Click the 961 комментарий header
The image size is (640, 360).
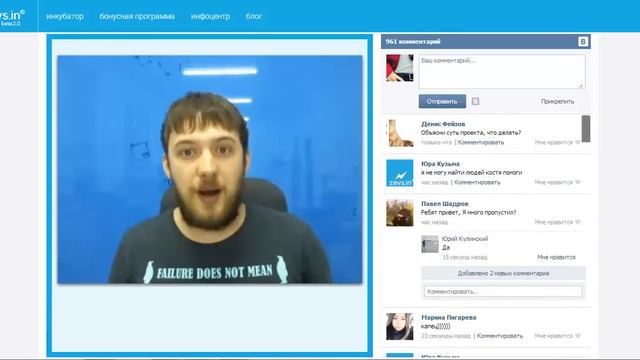click(413, 42)
